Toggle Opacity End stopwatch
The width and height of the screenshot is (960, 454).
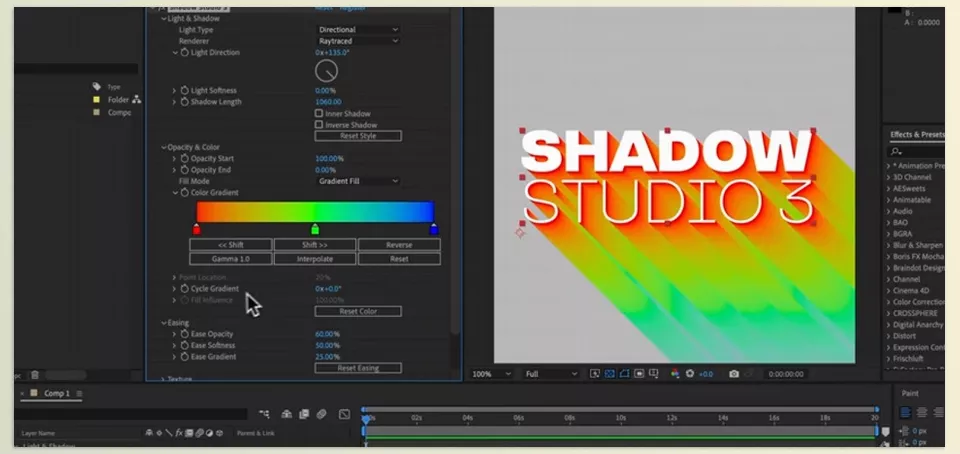pyautogui.click(x=184, y=170)
